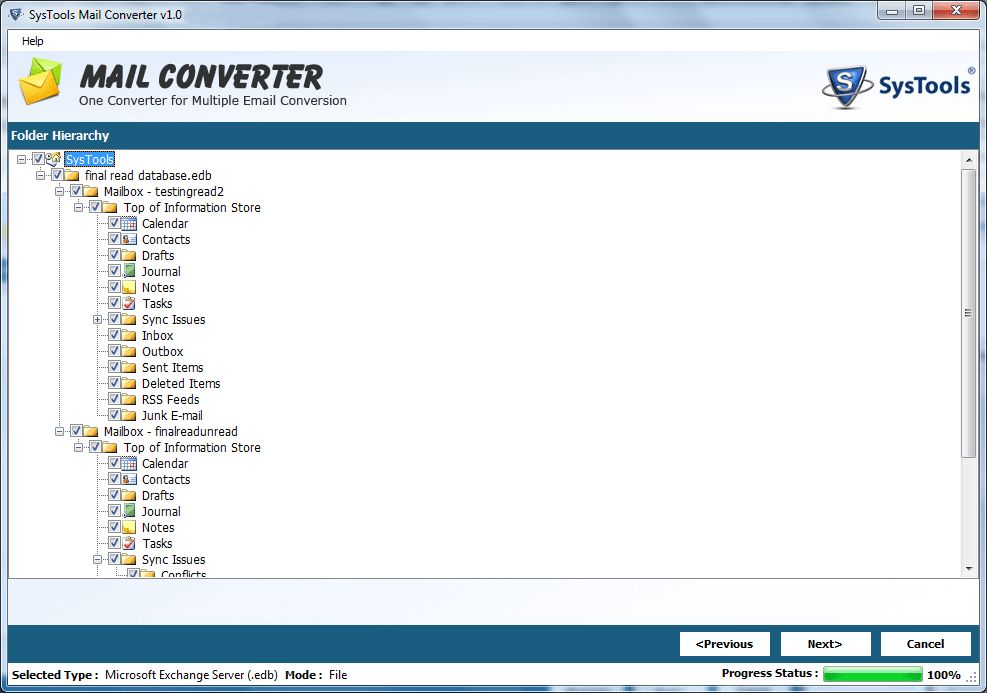This screenshot has width=987, height=693.
Task: Click the Drafts folder icon under finalreadunread
Action: pyautogui.click(x=129, y=495)
